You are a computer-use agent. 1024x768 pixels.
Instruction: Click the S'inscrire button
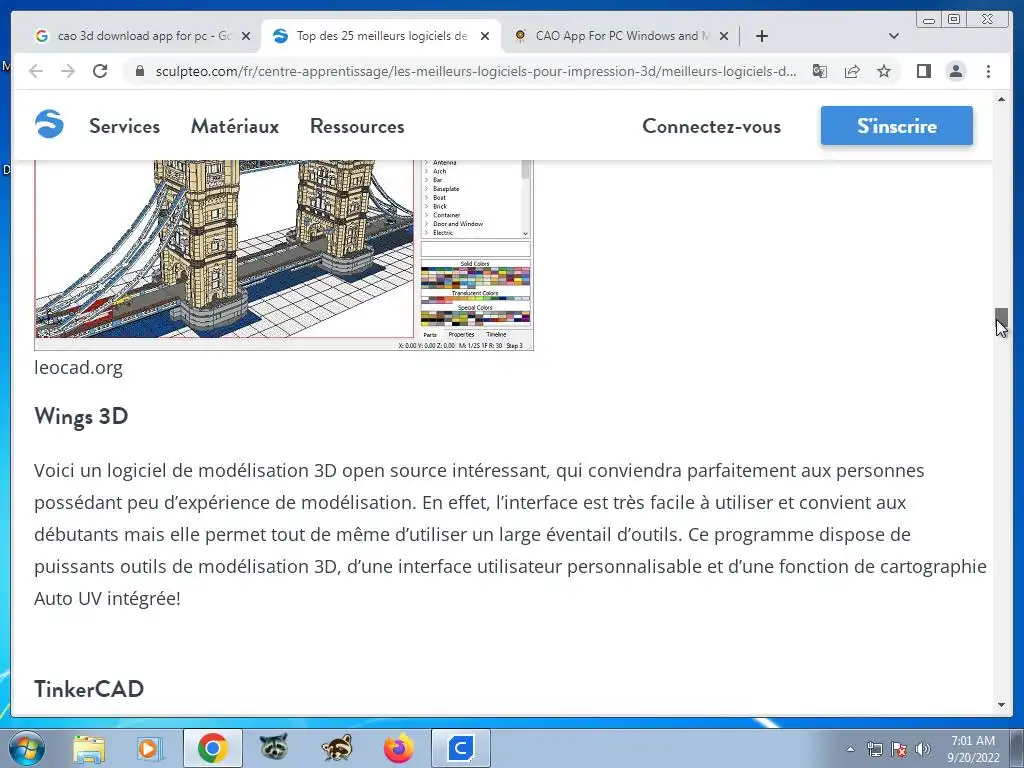897,125
